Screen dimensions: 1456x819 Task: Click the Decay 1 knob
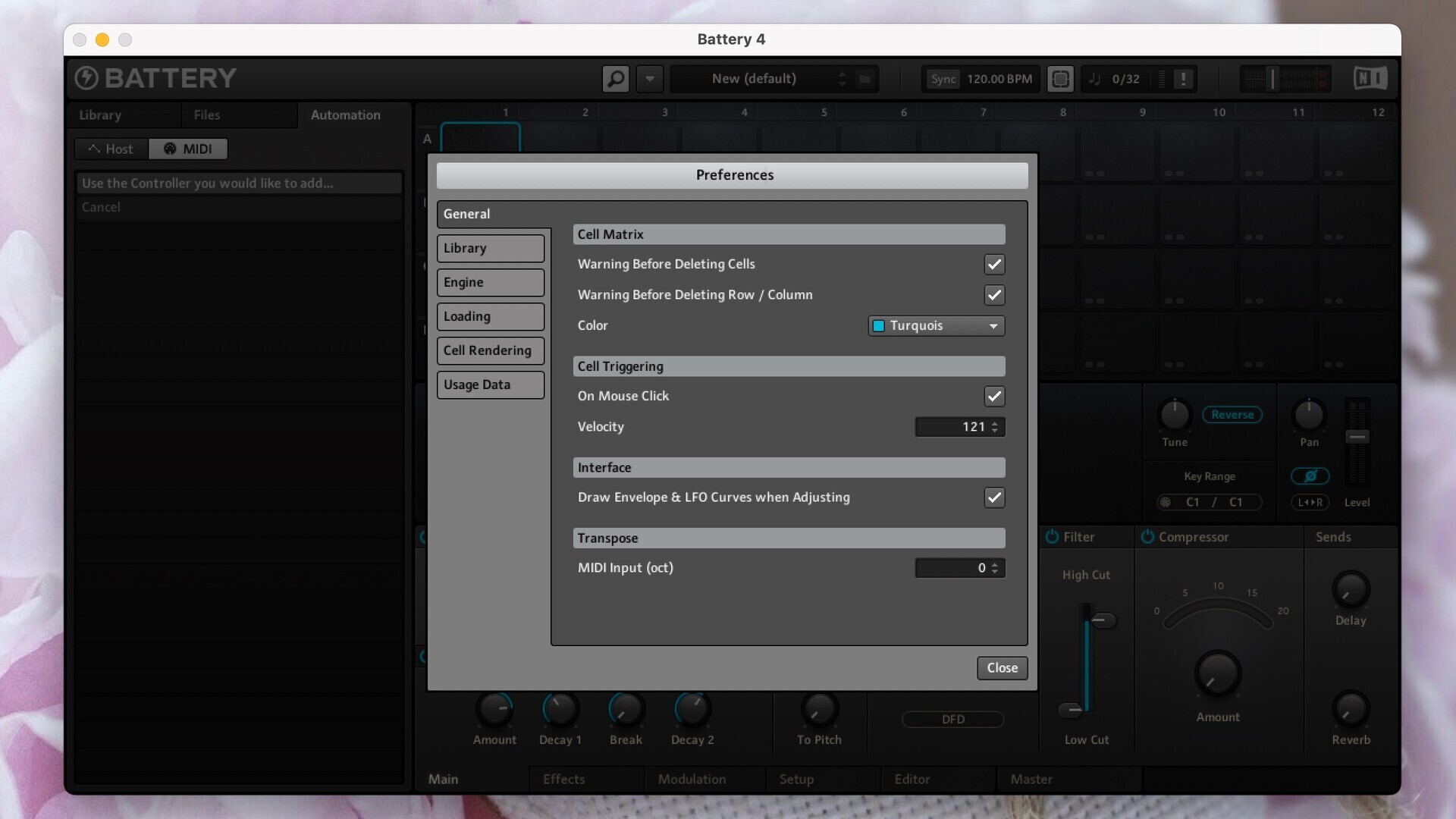(x=560, y=710)
